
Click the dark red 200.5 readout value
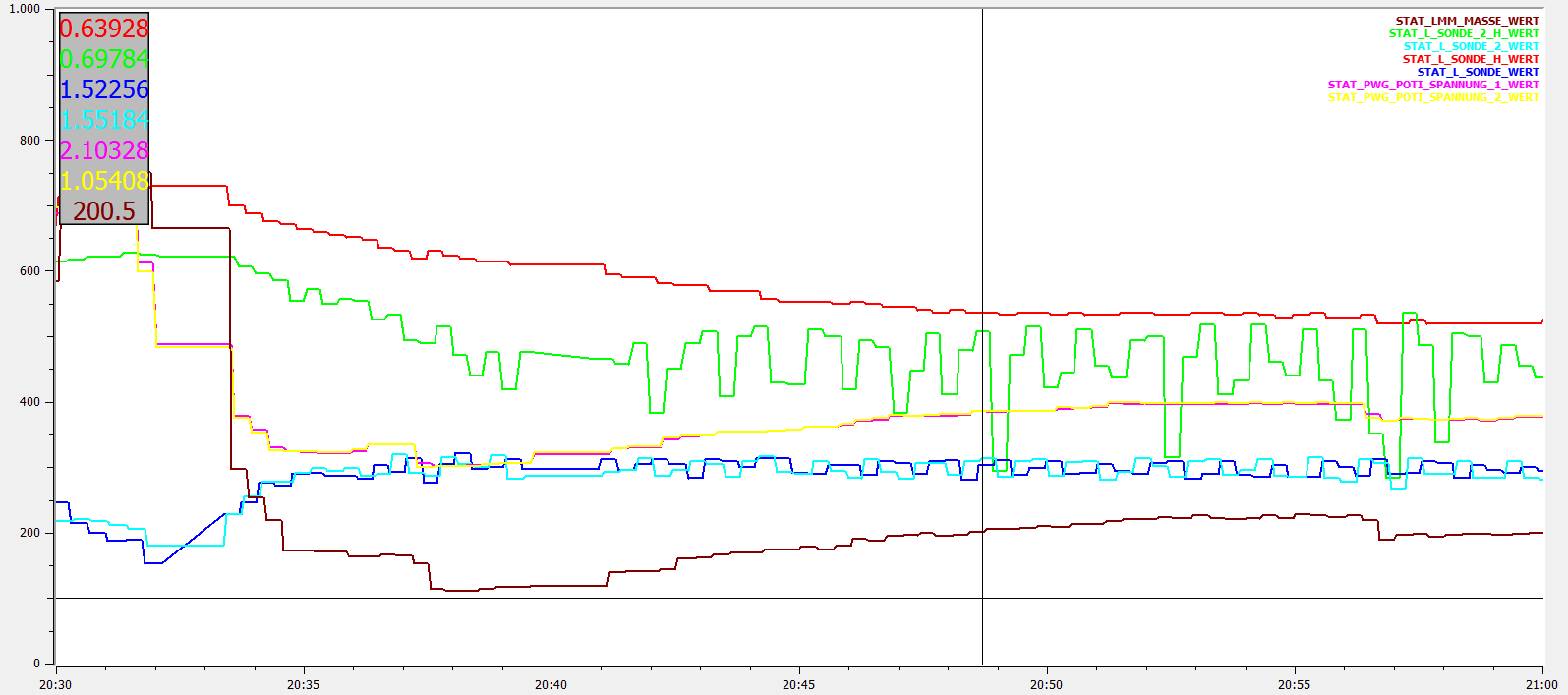coord(104,211)
